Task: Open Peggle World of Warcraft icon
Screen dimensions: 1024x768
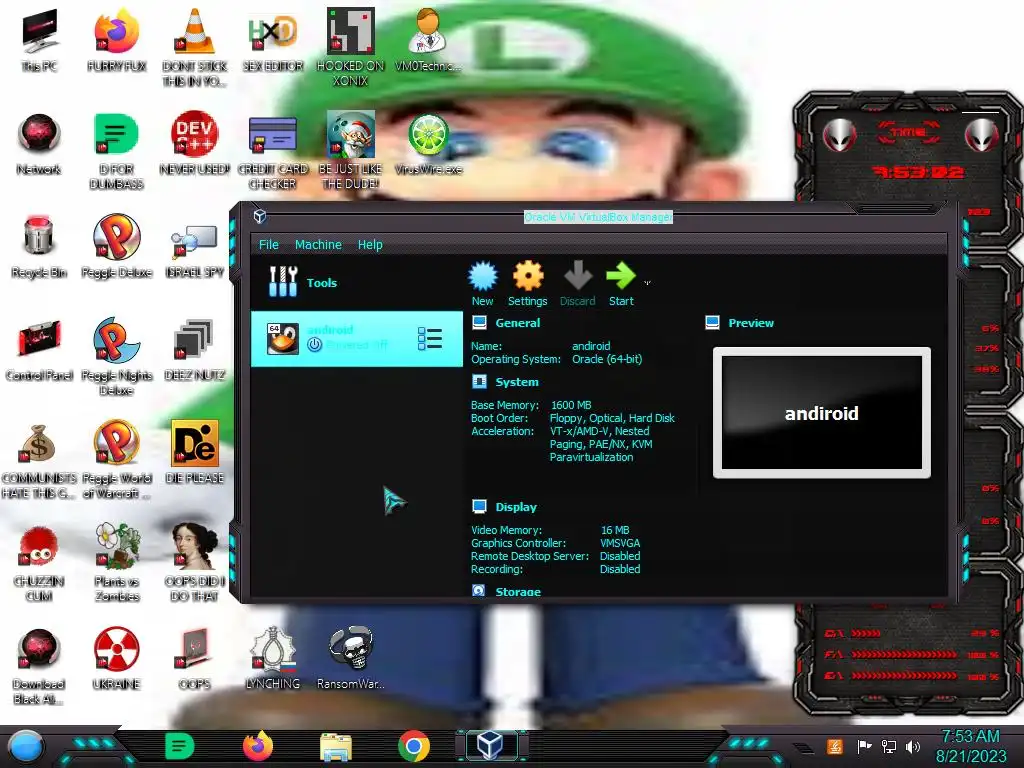Action: 116,460
